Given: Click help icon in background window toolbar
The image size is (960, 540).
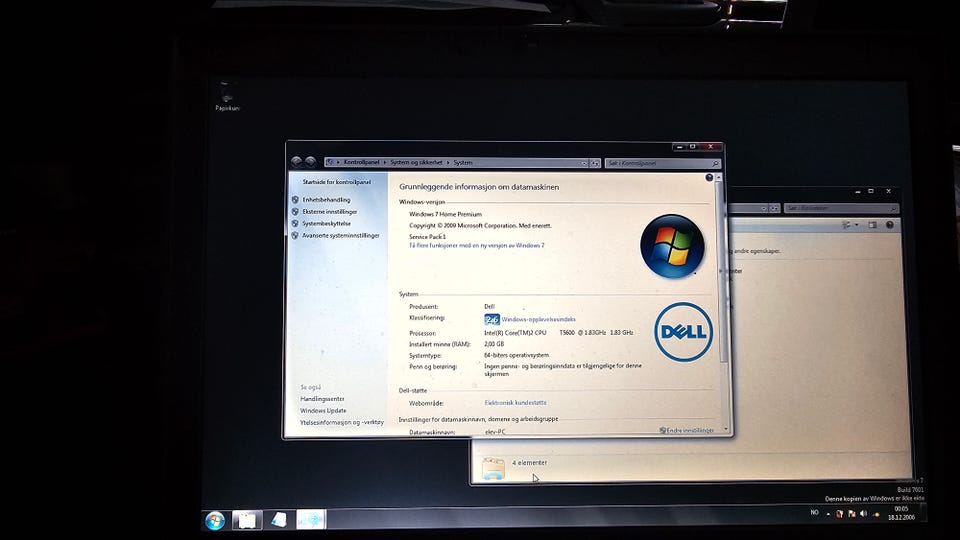Looking at the screenshot, I should [x=890, y=225].
